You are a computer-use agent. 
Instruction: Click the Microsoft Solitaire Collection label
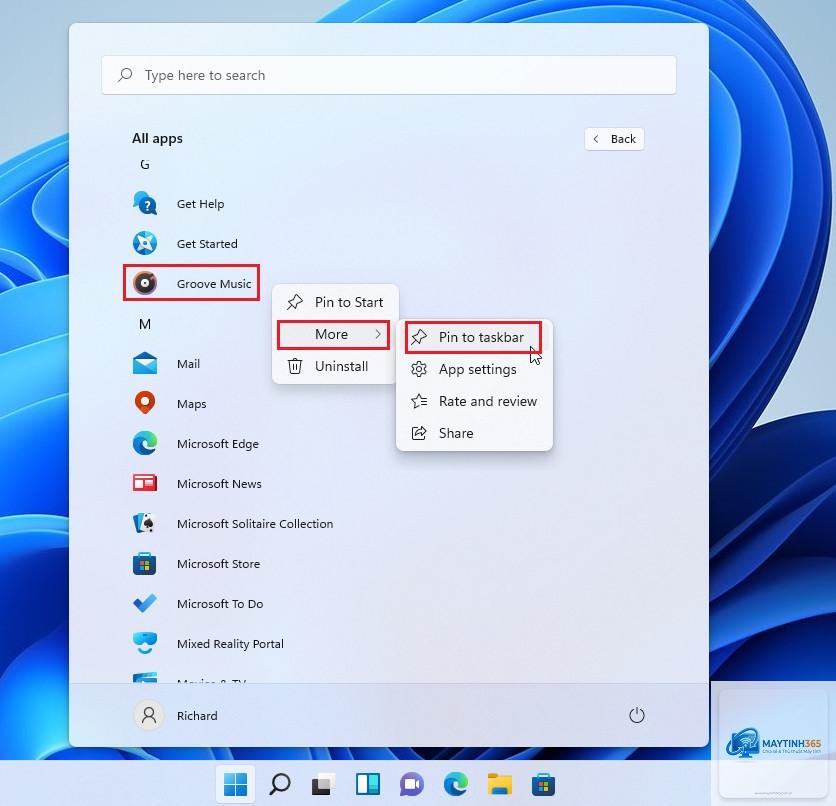pyautogui.click(x=255, y=523)
